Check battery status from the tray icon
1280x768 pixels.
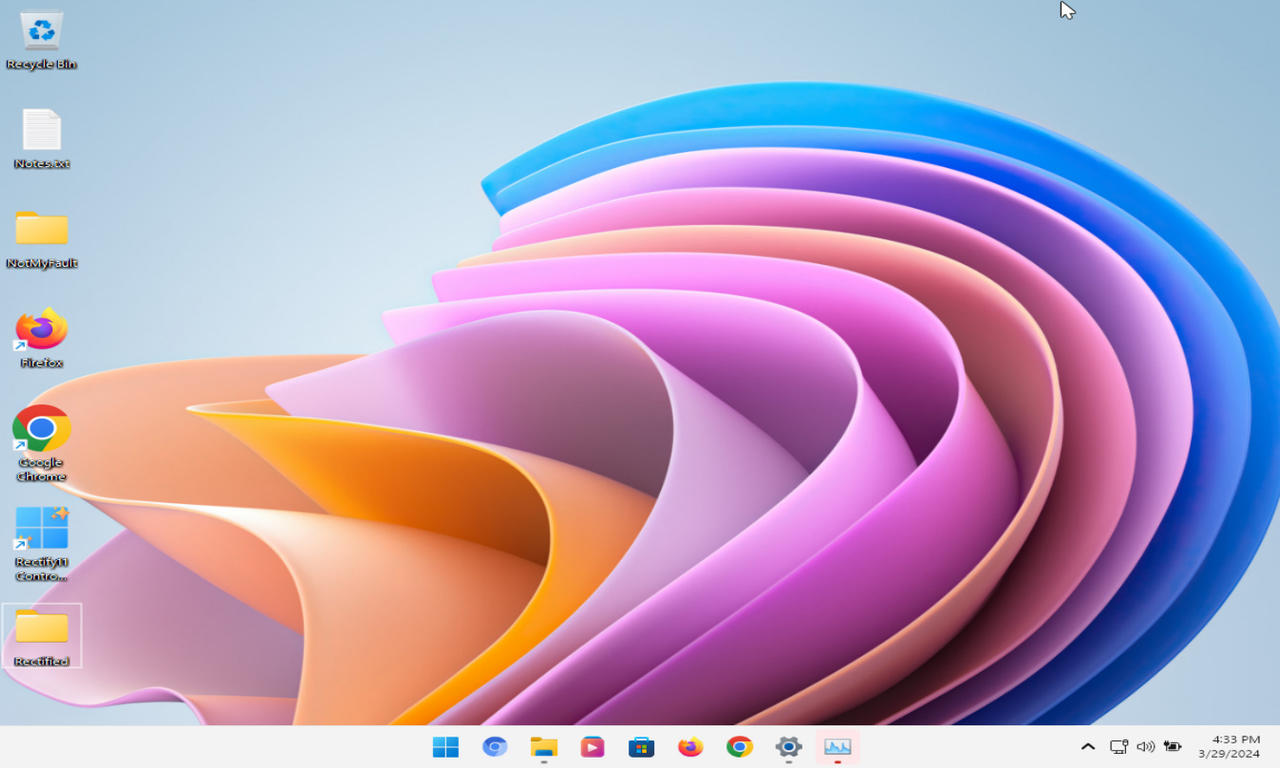point(1172,746)
